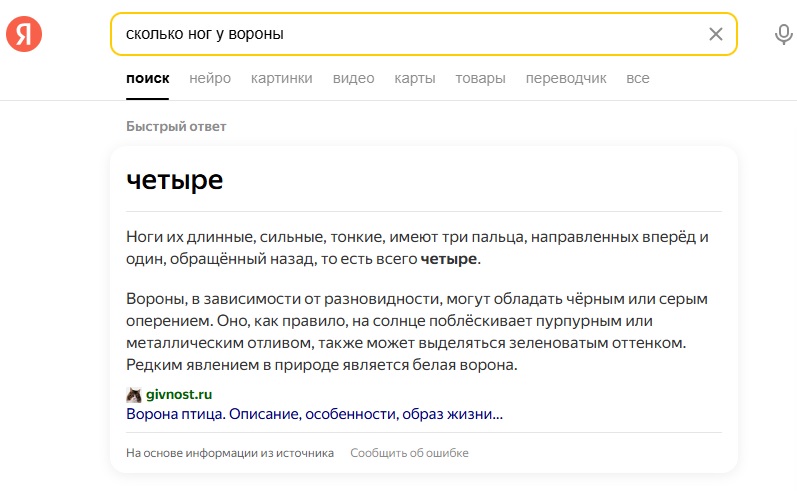Click the Yandex logo

(24, 34)
